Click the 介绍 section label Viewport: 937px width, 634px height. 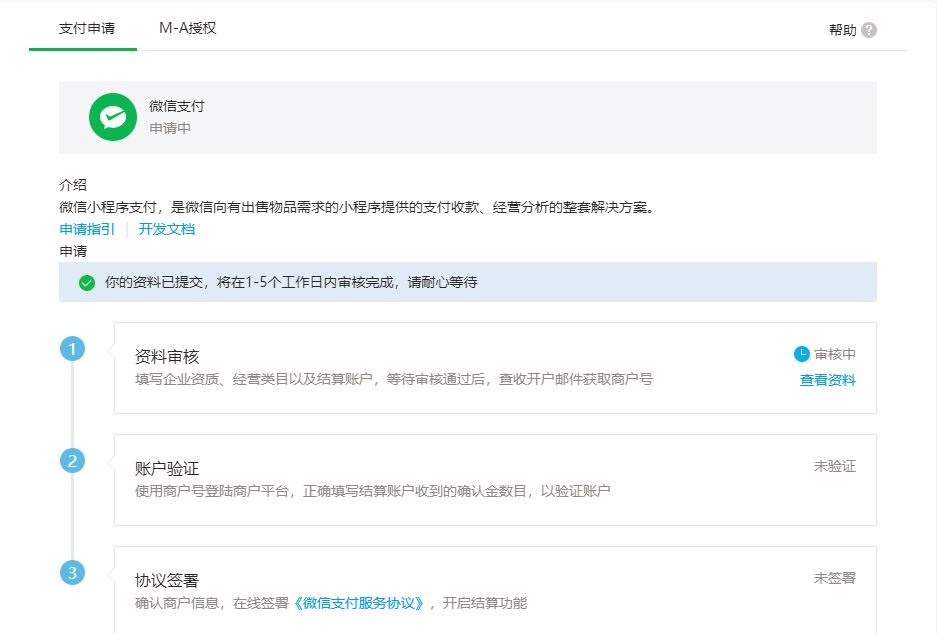point(73,185)
